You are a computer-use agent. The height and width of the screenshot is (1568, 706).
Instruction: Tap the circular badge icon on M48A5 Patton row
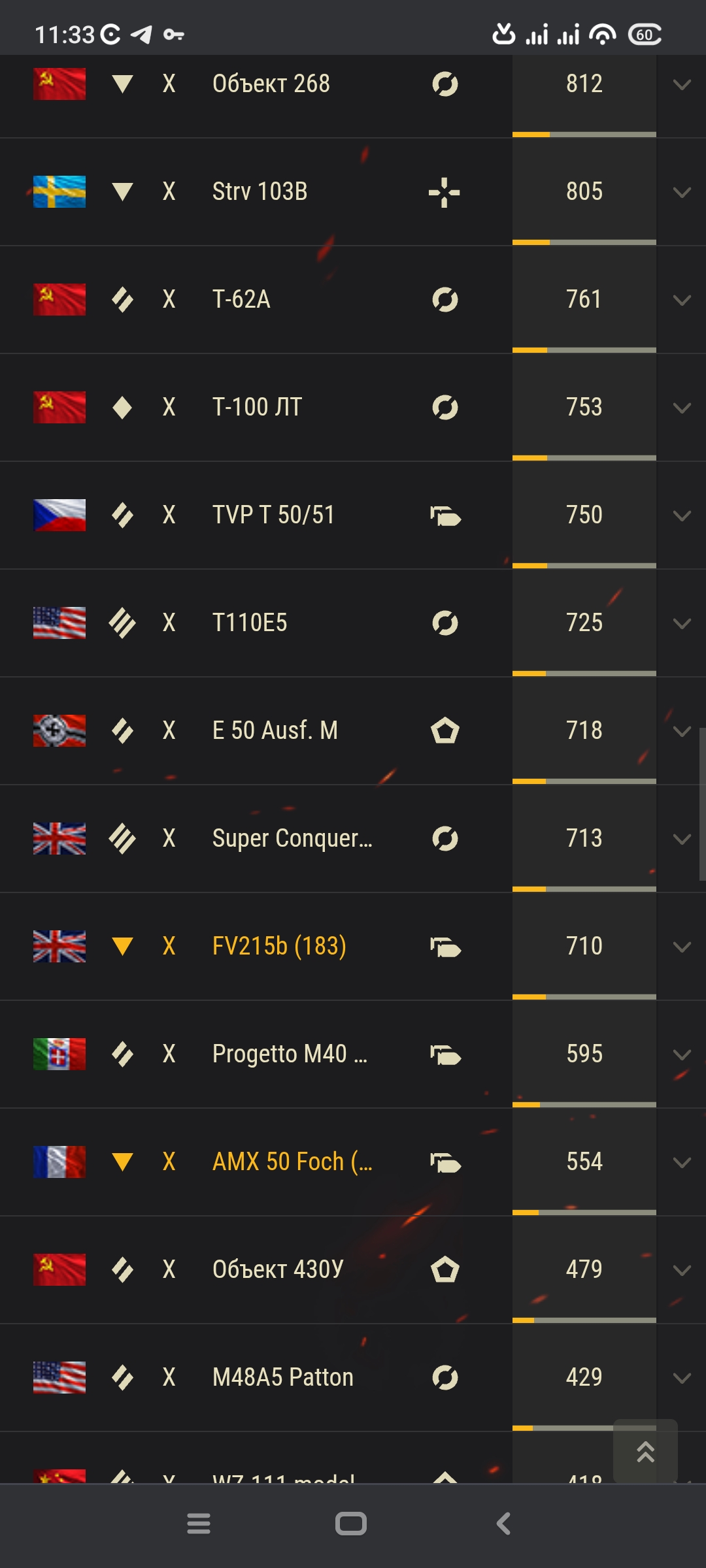click(x=445, y=1377)
